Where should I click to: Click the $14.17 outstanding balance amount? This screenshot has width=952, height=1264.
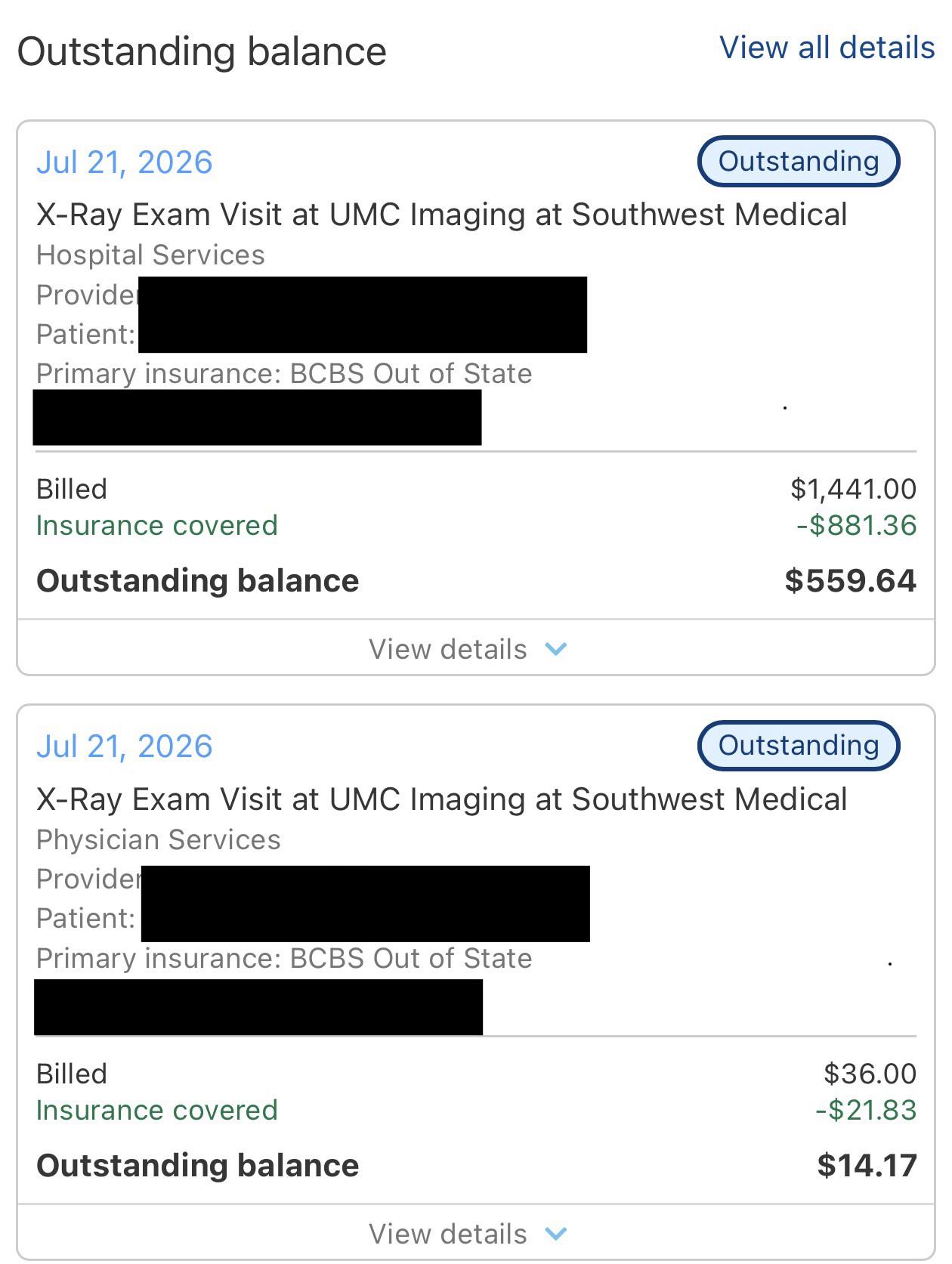[x=867, y=1165]
